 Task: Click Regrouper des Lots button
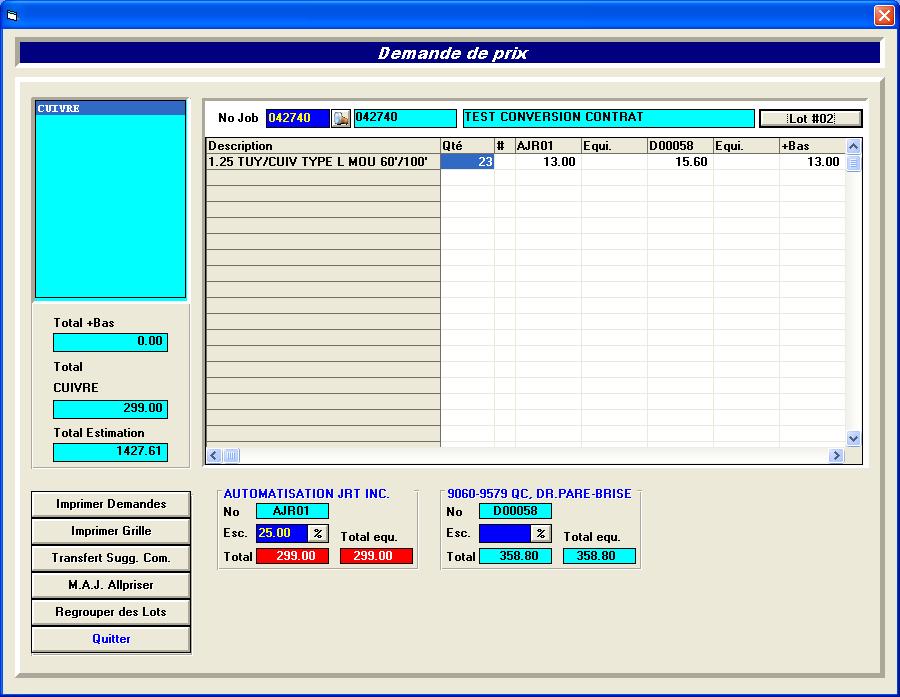[111, 611]
